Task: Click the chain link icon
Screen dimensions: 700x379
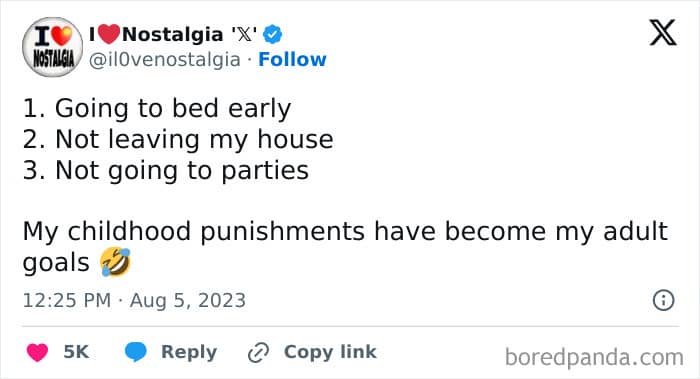Action: pyautogui.click(x=258, y=353)
